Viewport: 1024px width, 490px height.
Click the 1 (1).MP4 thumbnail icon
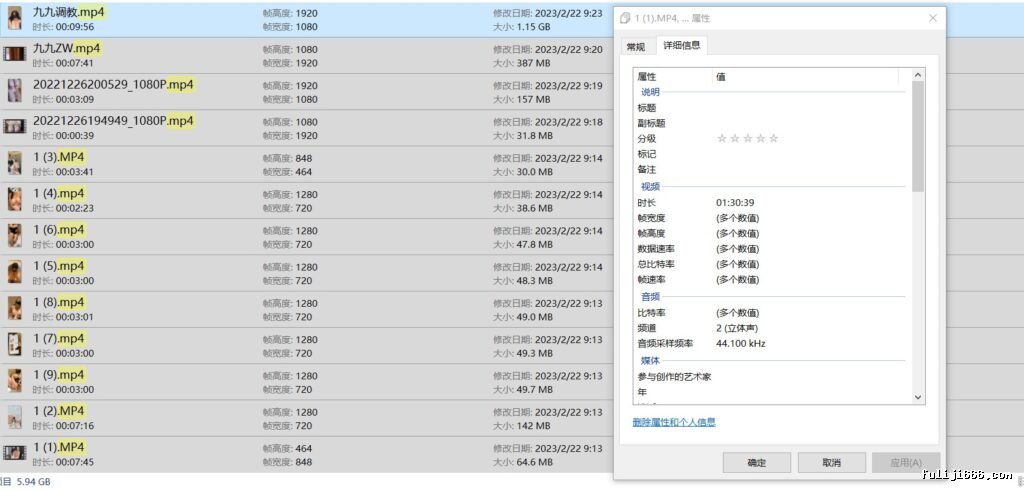(x=14, y=453)
